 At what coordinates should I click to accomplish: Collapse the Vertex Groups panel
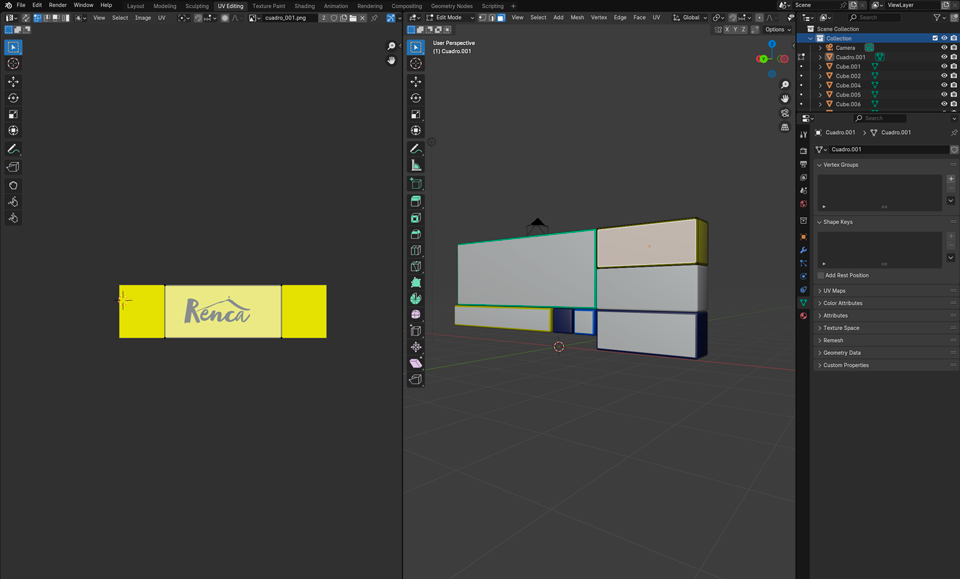(840, 165)
